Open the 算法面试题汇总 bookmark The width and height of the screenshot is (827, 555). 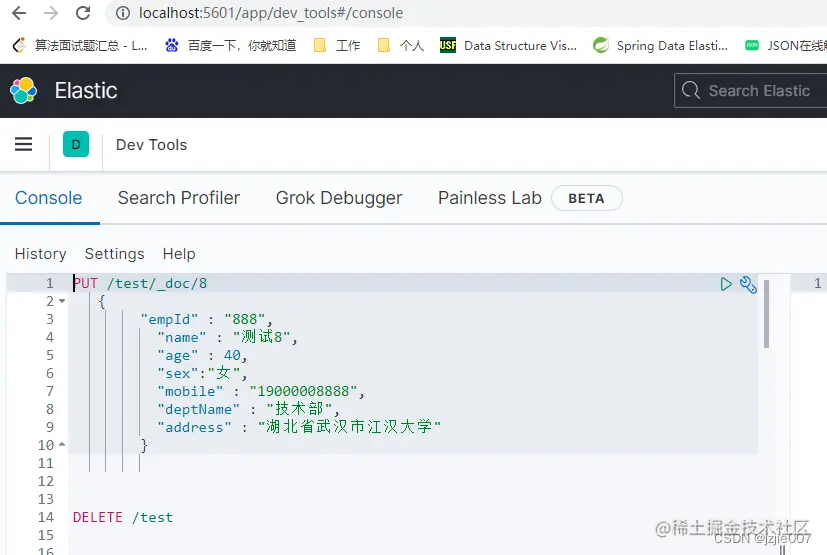click(80, 46)
